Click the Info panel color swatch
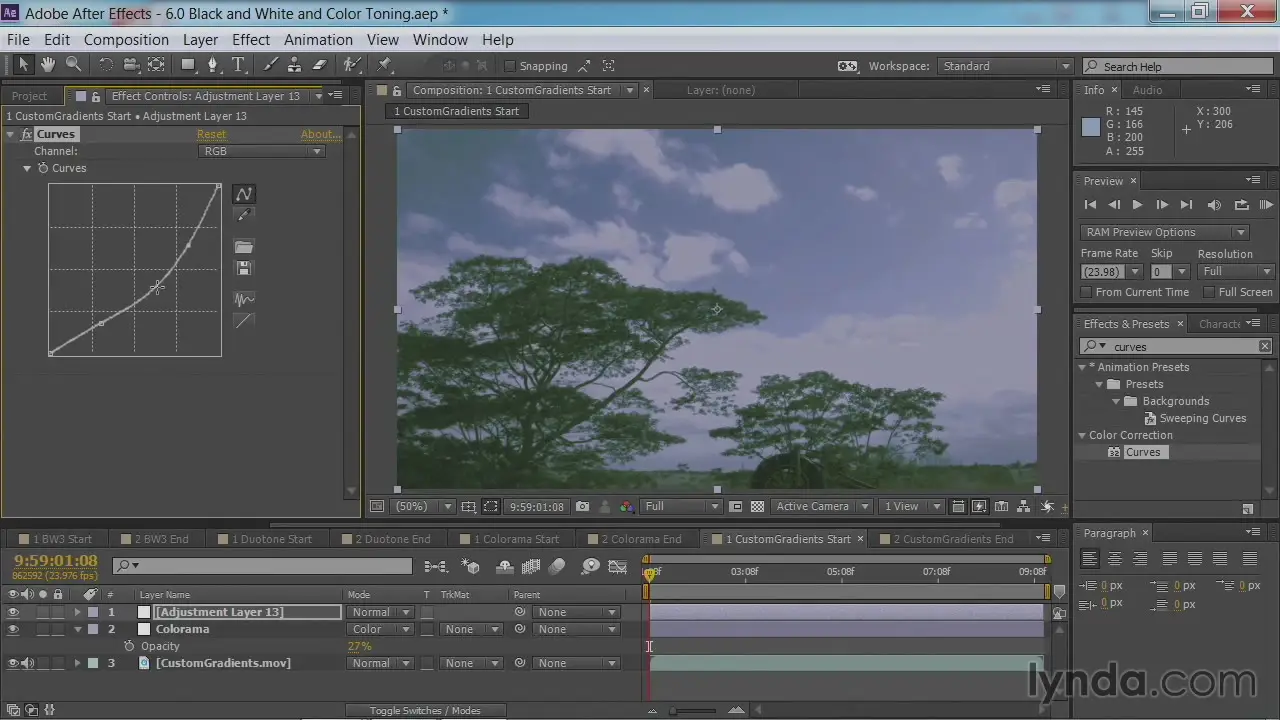Image resolution: width=1280 pixels, height=720 pixels. coord(1091,127)
